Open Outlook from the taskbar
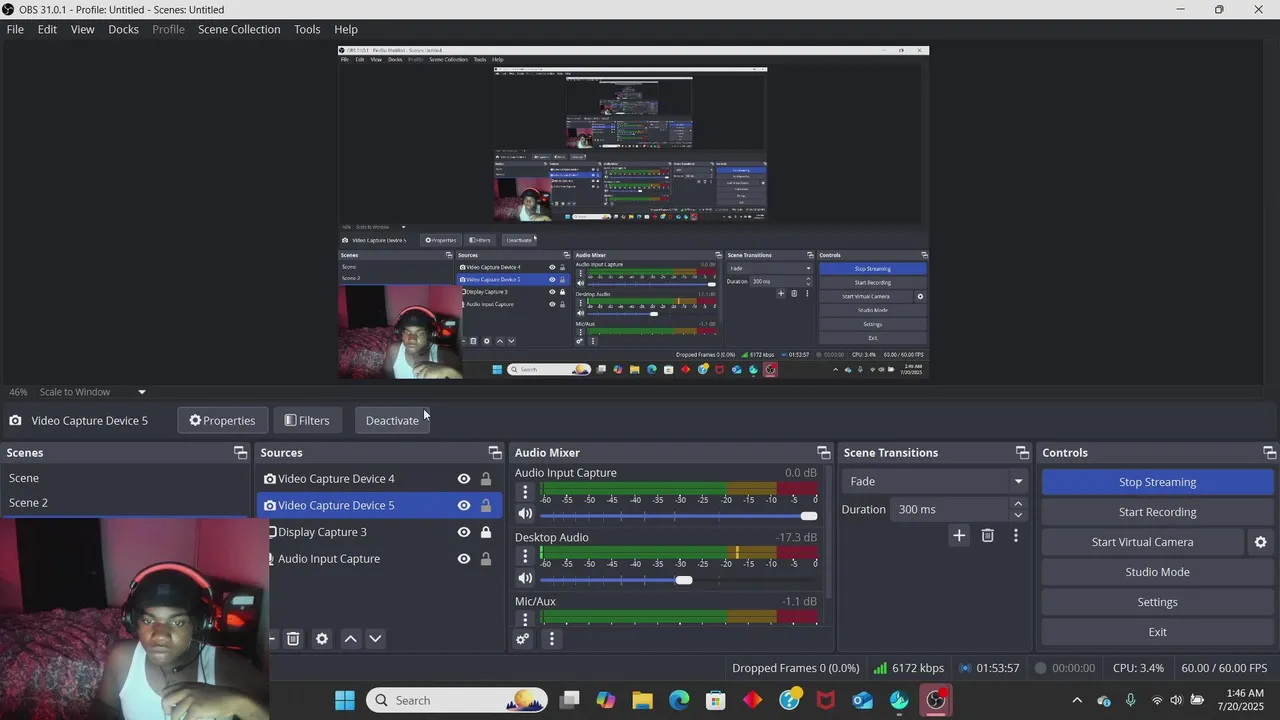 pyautogui.click(x=862, y=700)
